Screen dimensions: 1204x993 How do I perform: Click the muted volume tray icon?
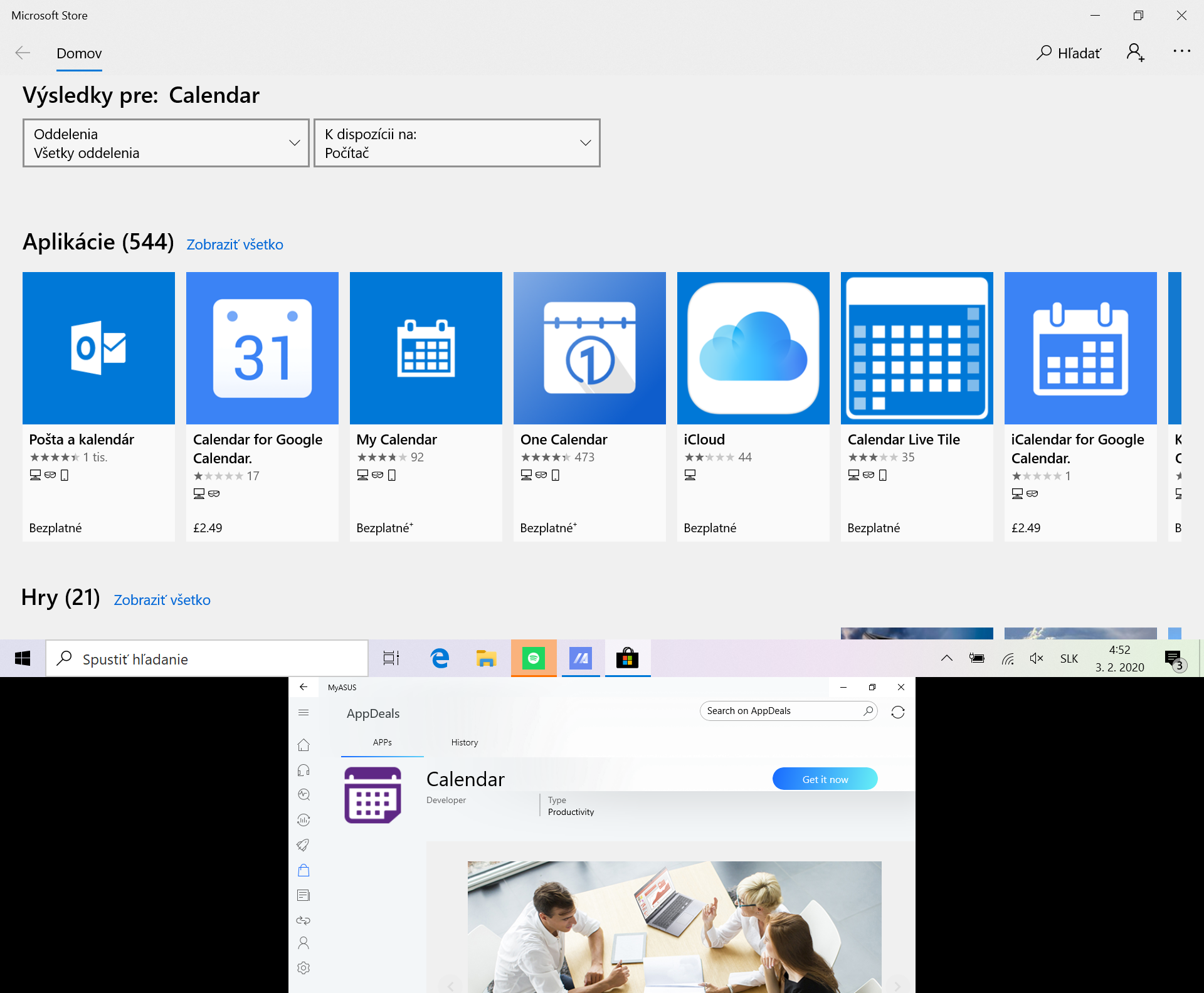coord(1037,658)
